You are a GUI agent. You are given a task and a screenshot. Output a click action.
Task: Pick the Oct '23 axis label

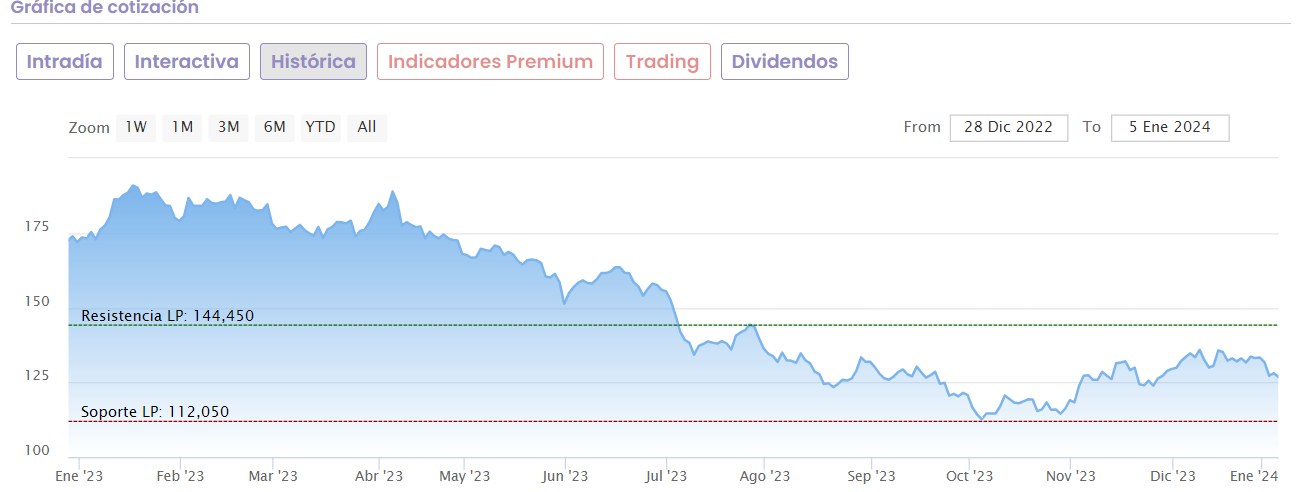point(969,476)
